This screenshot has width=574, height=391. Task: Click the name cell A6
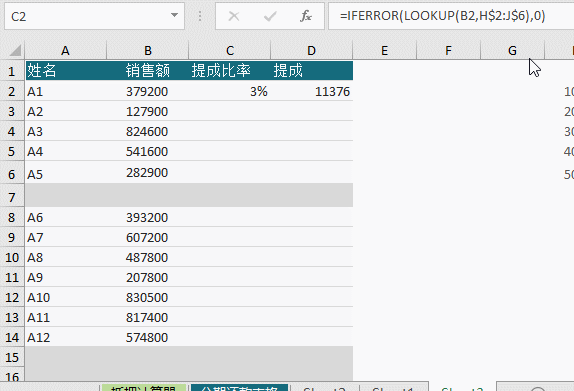point(66,217)
